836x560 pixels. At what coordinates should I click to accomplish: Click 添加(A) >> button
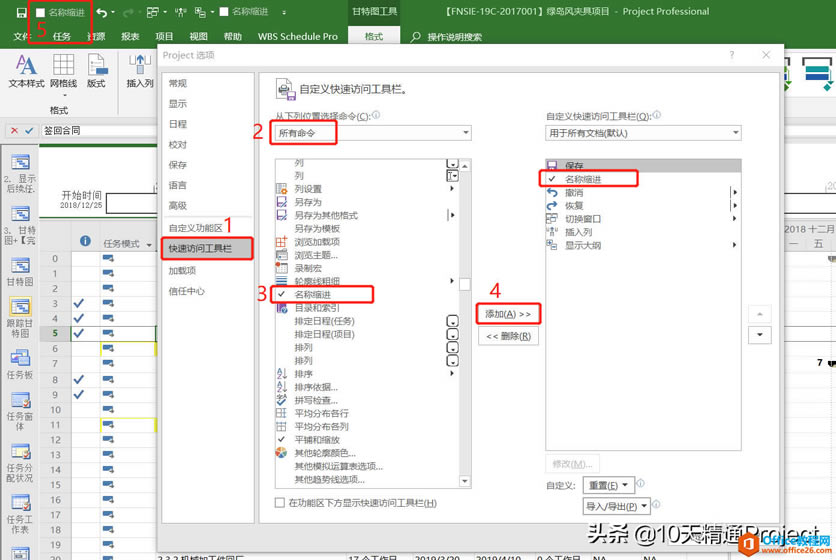click(508, 314)
